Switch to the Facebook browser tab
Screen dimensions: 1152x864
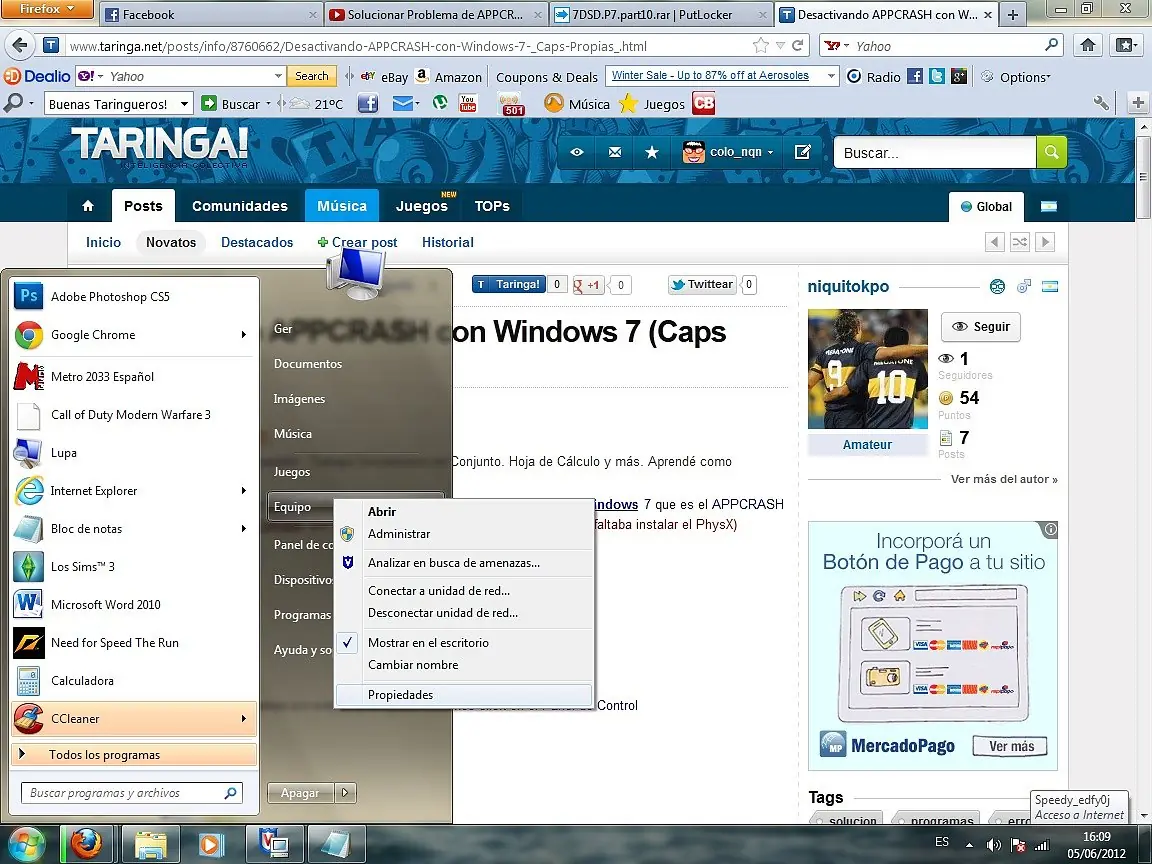click(210, 14)
